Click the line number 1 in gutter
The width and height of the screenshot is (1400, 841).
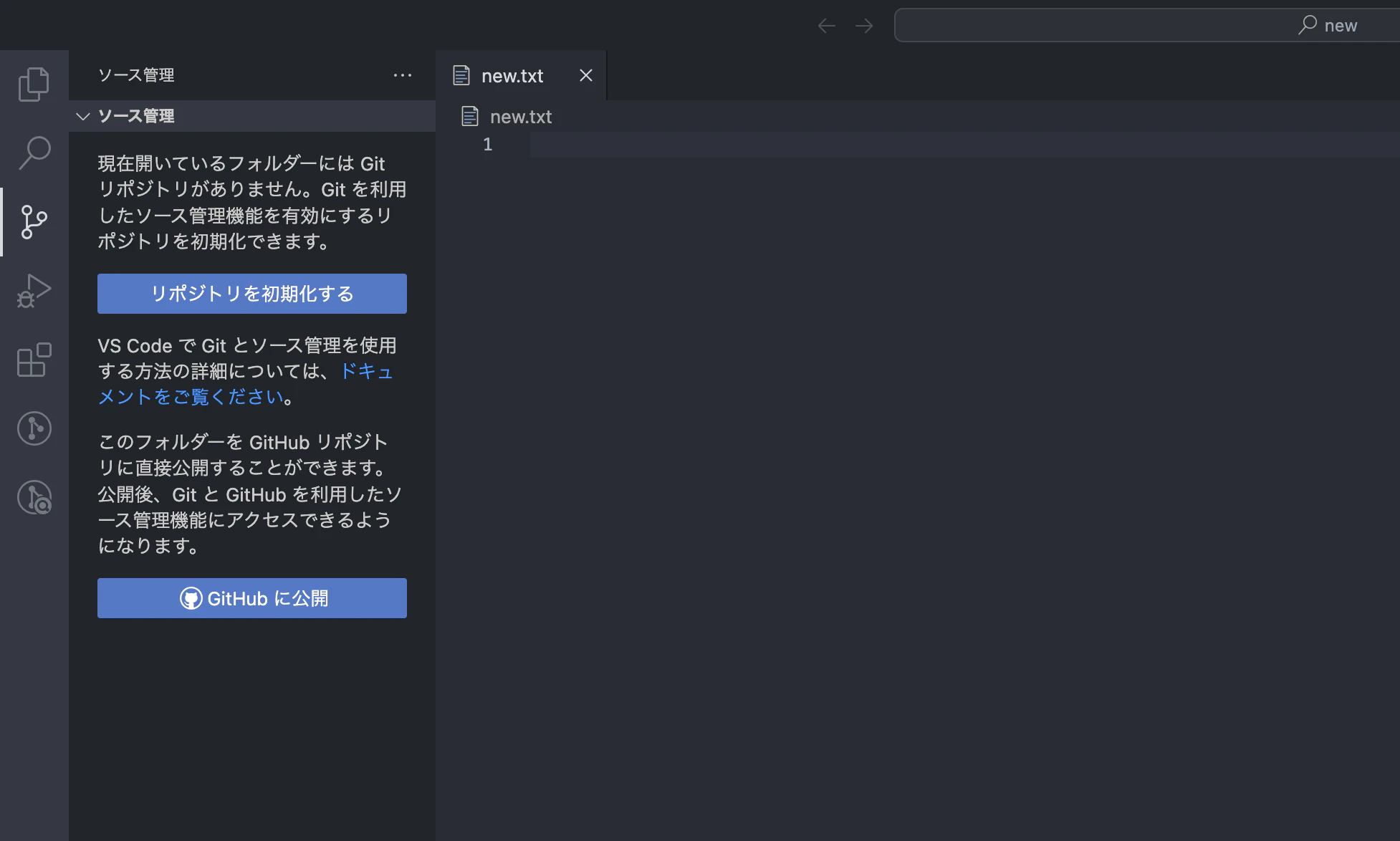(488, 145)
